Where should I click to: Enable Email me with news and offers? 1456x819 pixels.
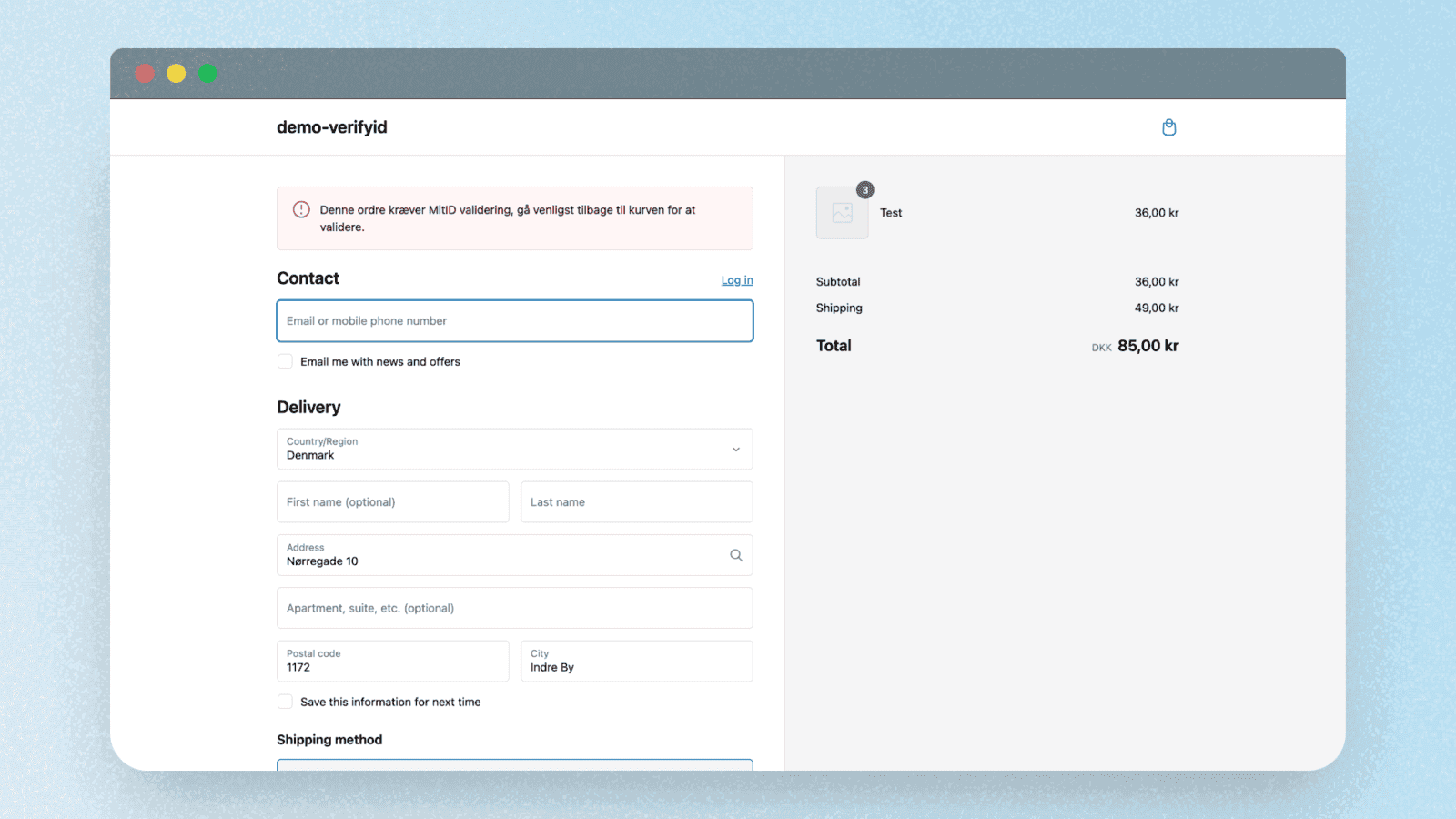pos(285,361)
